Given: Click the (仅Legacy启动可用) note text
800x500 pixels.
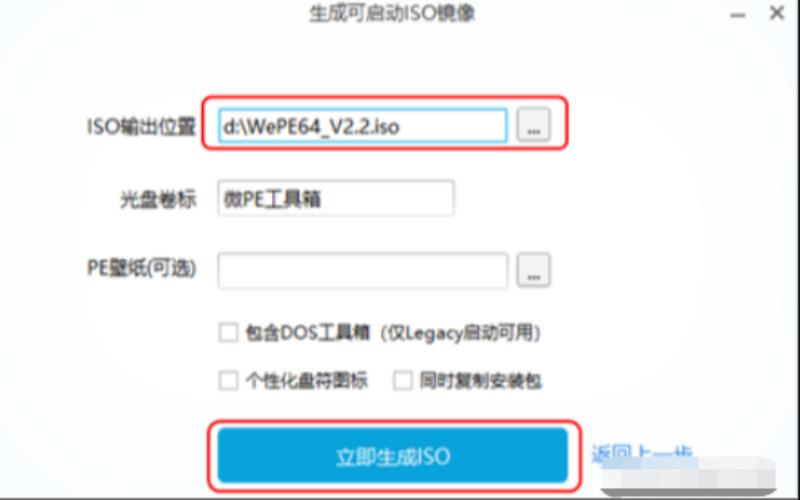Looking at the screenshot, I should [460, 333].
